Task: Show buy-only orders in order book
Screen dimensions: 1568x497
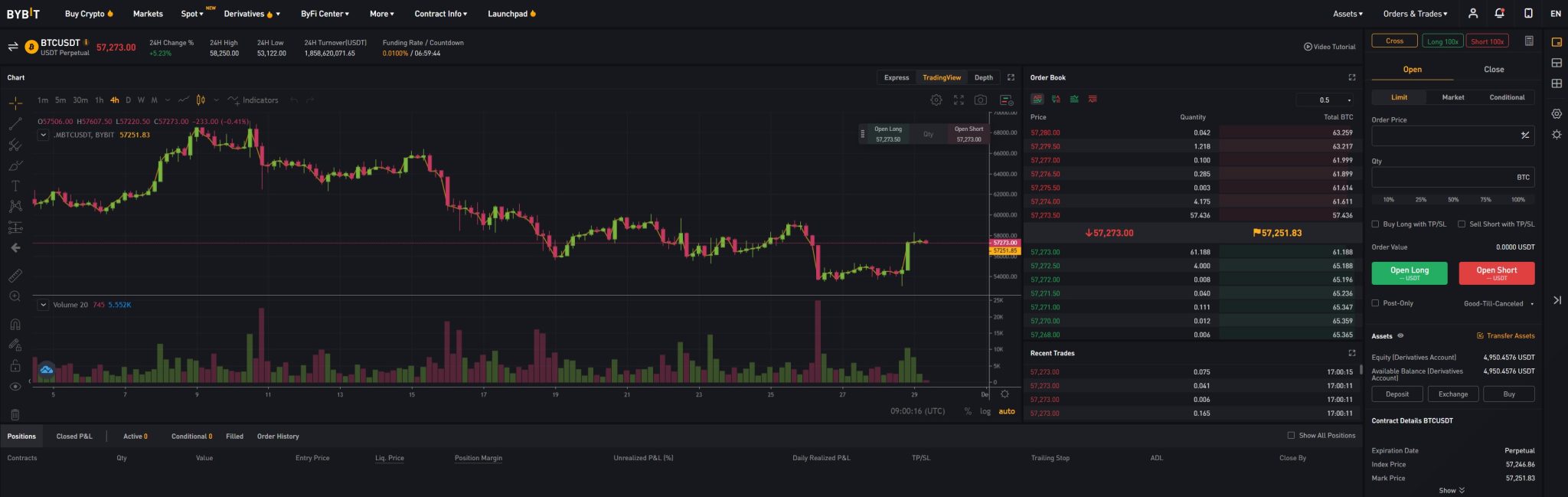Action: [1074, 100]
